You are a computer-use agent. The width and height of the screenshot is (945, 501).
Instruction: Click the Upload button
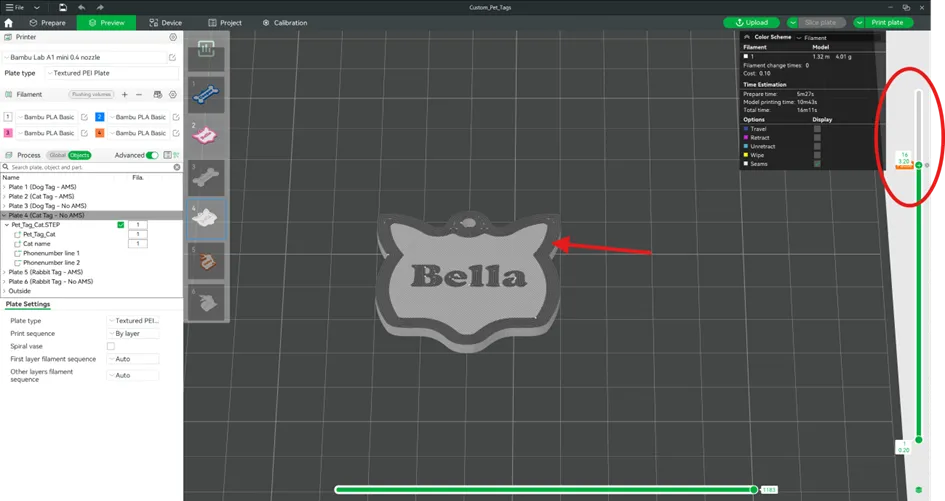coord(752,22)
